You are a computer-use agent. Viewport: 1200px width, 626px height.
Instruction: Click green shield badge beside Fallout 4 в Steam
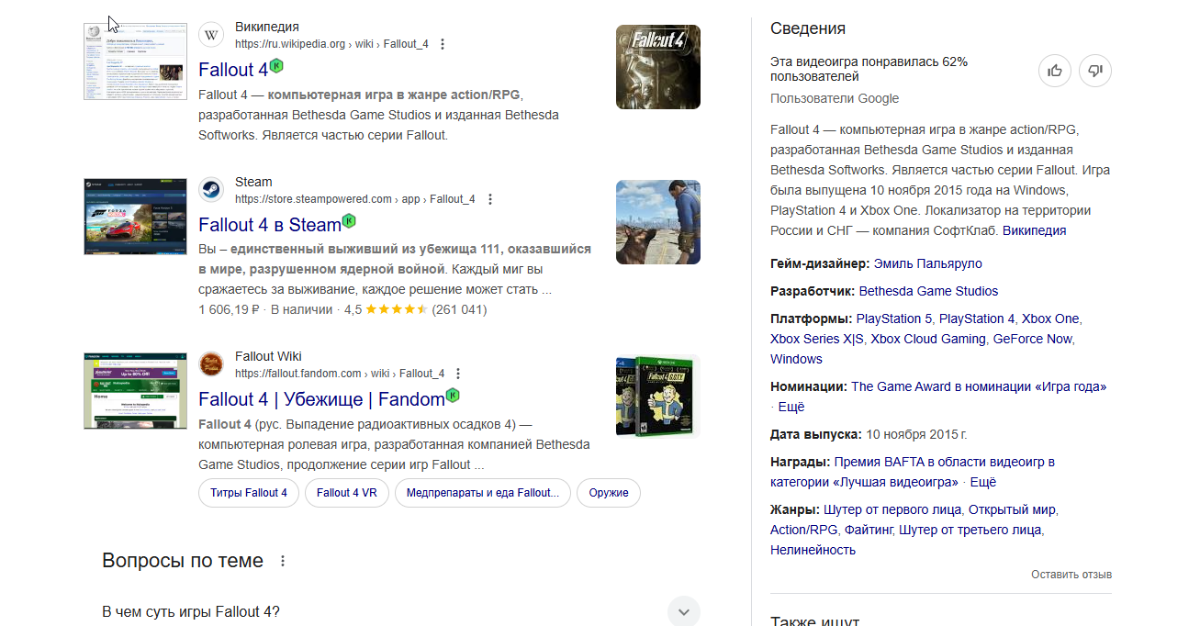pos(349,220)
